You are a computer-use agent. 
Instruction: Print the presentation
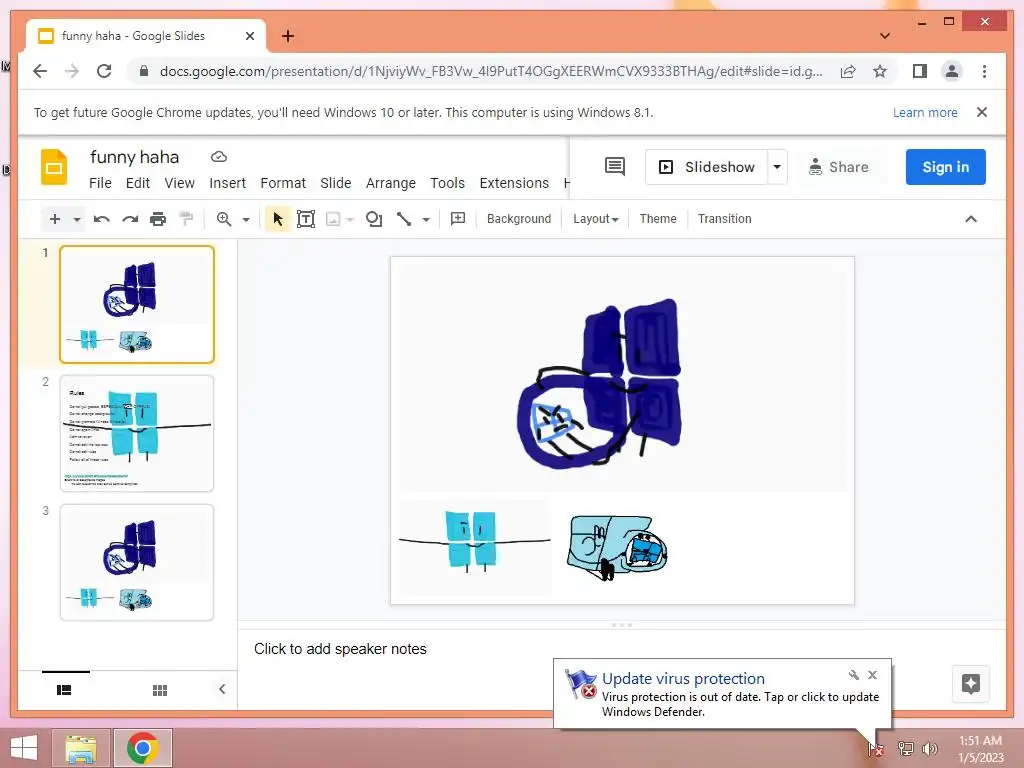click(158, 219)
